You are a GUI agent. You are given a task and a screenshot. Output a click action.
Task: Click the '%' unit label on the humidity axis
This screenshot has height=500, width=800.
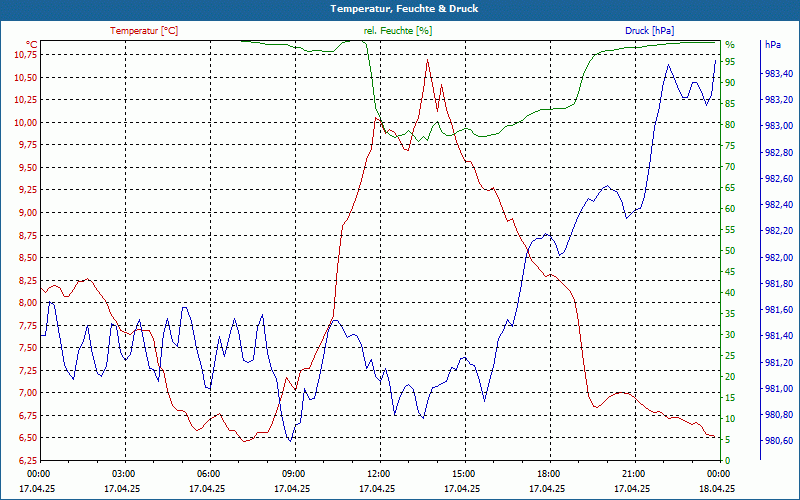click(x=730, y=44)
